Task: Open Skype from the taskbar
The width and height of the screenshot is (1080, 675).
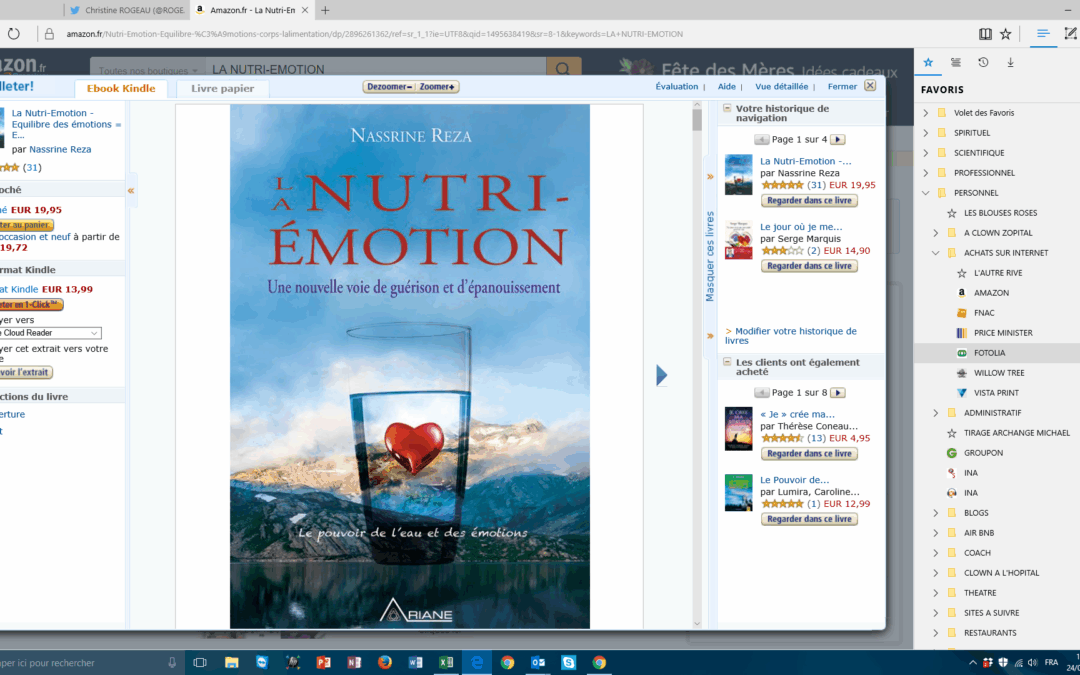Action: coord(569,663)
